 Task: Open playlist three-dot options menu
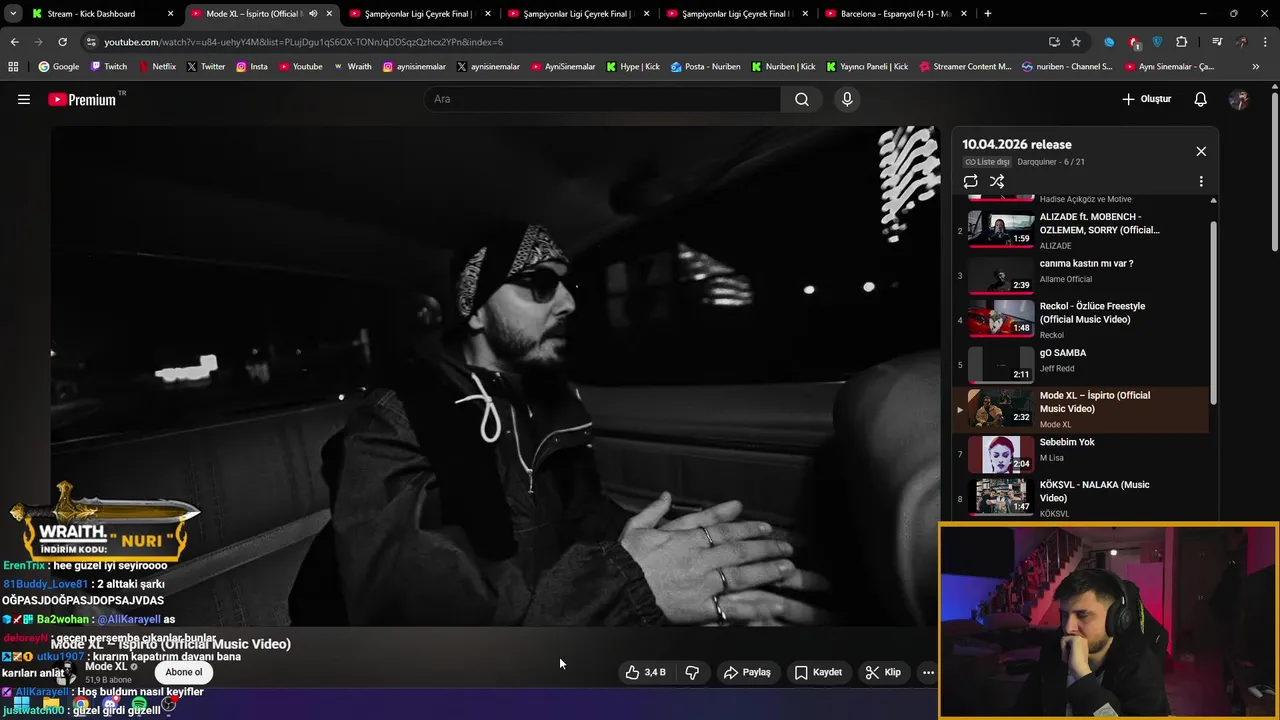(1201, 182)
